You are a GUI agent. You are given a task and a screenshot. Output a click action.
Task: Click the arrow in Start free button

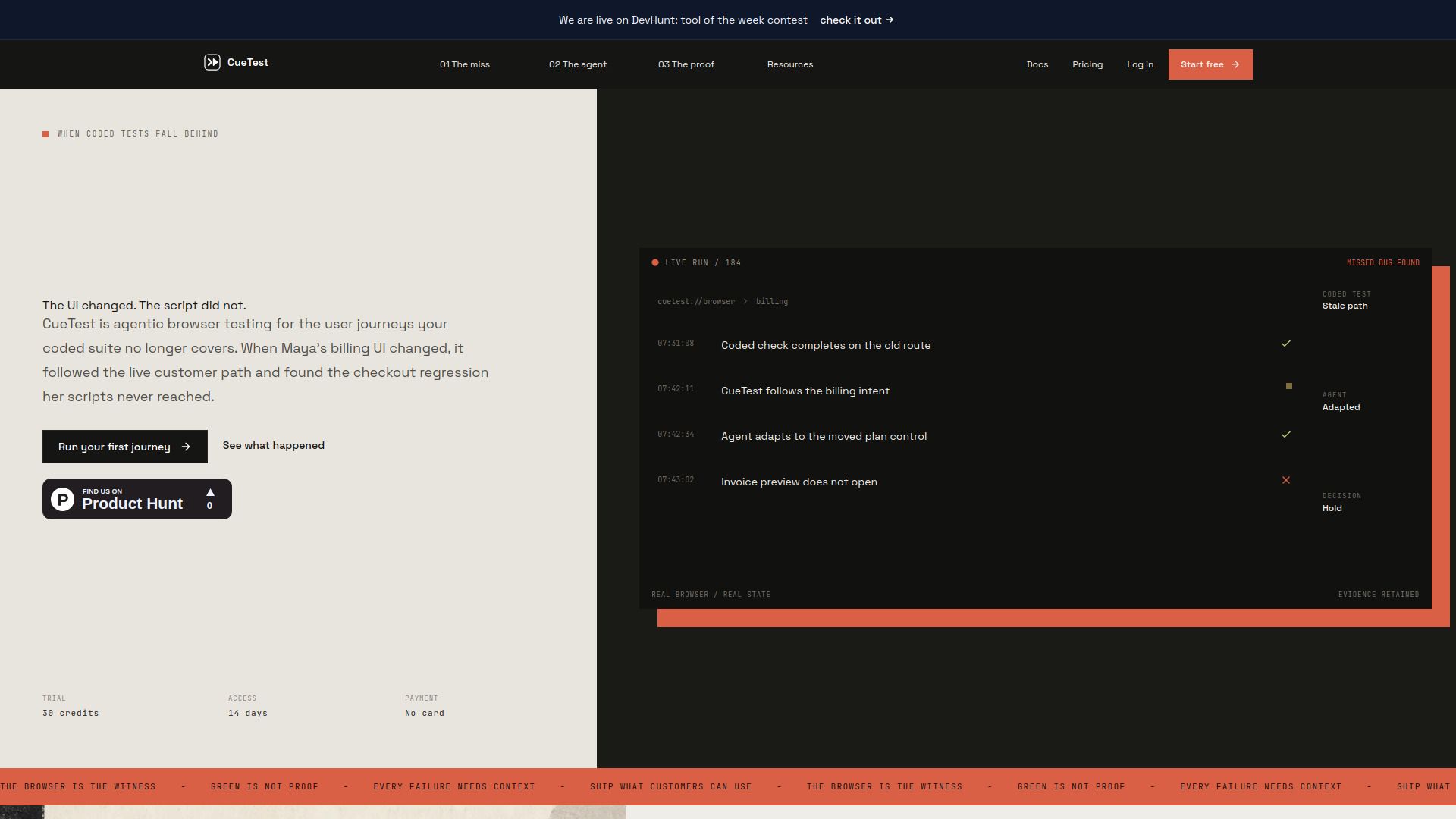(1235, 64)
